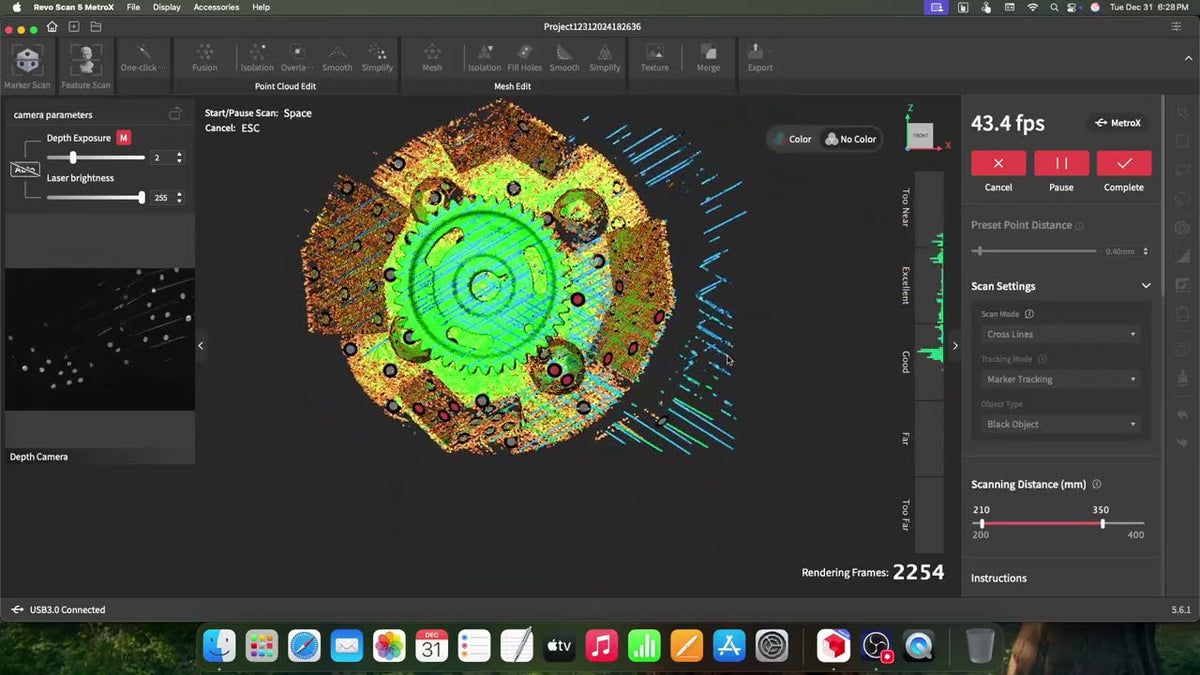Click the One-click edit wand icon
This screenshot has height=675, width=1200.
tap(144, 52)
